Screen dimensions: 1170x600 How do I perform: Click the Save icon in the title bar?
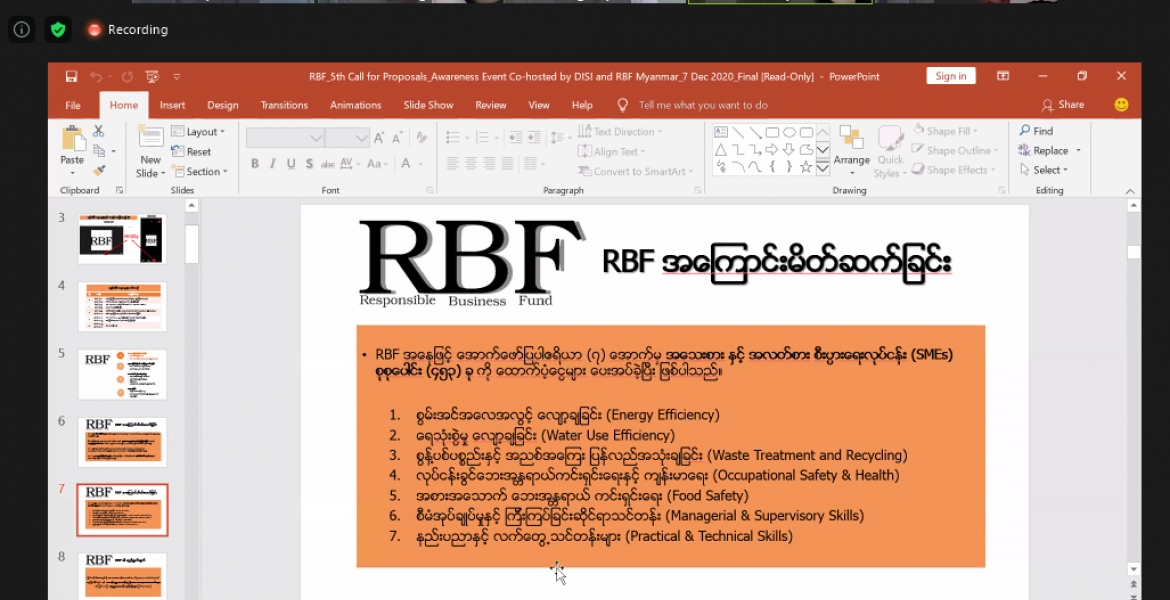point(71,76)
